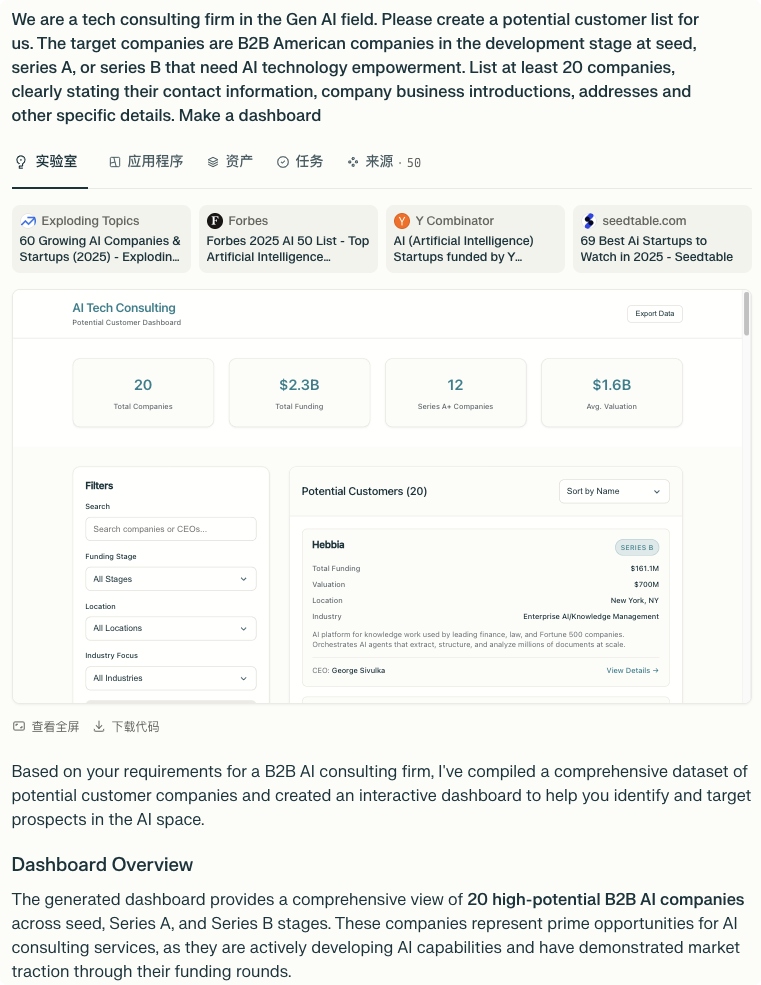Image resolution: width=761 pixels, height=985 pixels.
Task: Click 查看全屏 to view fullscreen
Action: click(55, 727)
